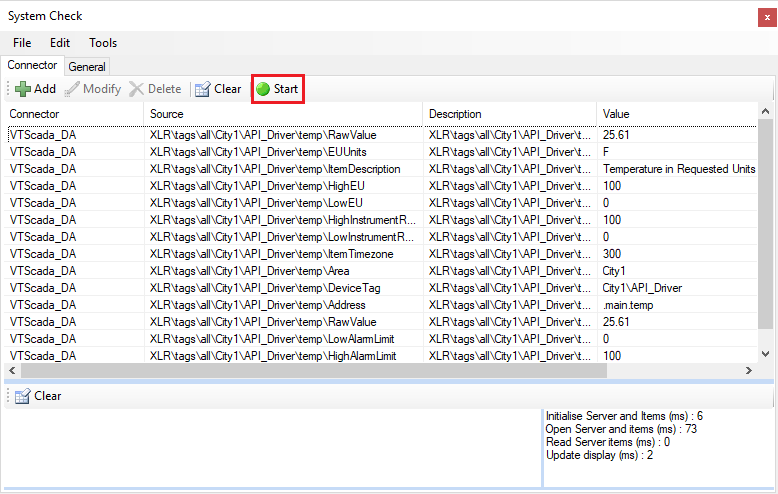Switch to the General tab

point(87,67)
